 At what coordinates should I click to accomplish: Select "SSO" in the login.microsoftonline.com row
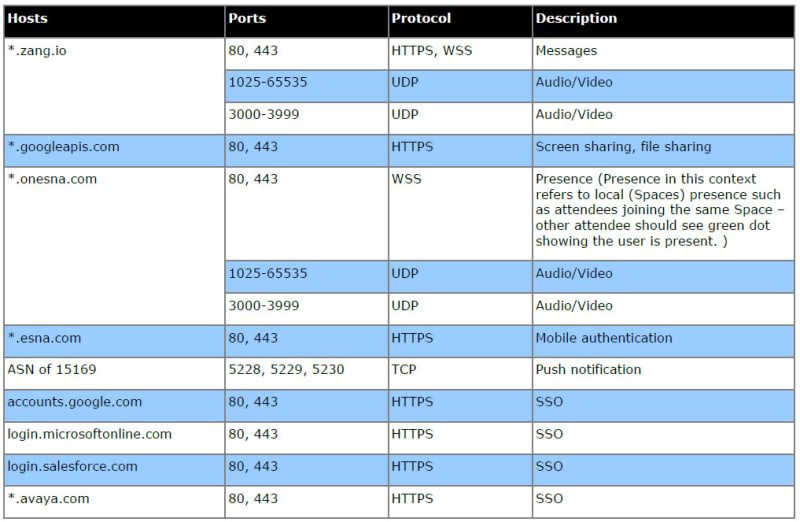click(663, 438)
